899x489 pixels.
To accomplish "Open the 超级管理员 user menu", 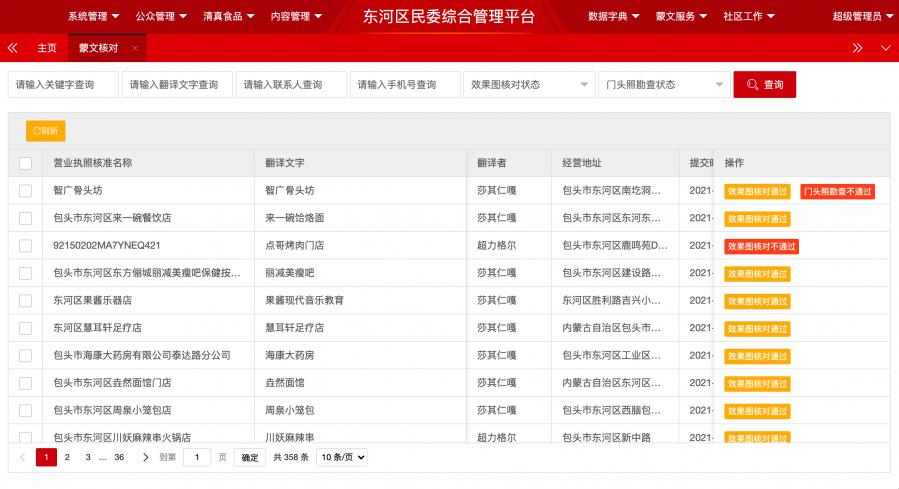I will (x=862, y=16).
